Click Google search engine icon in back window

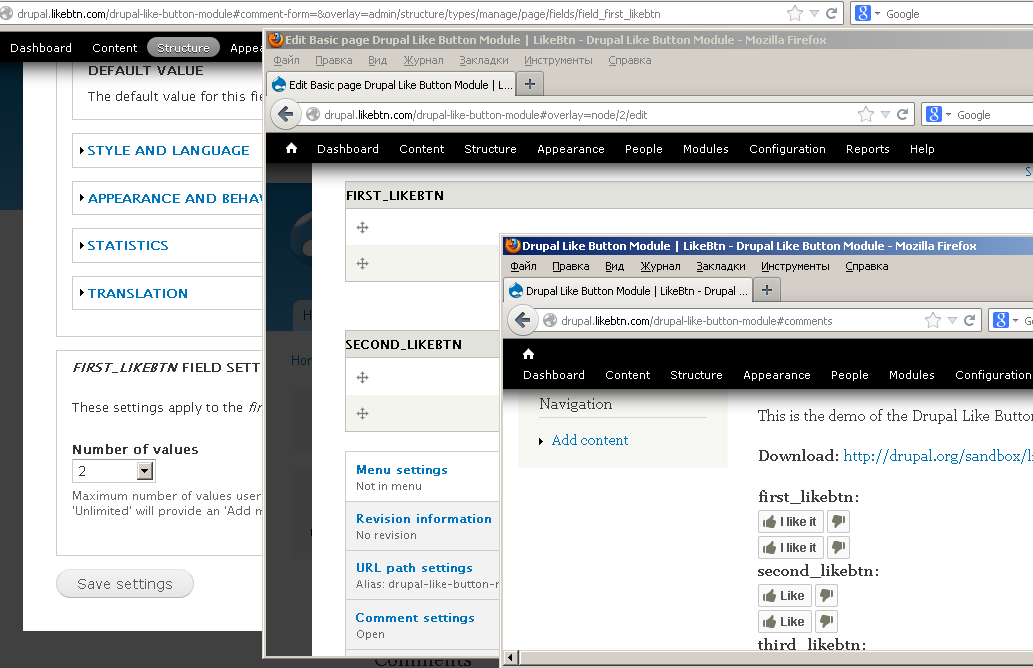(x=863, y=13)
